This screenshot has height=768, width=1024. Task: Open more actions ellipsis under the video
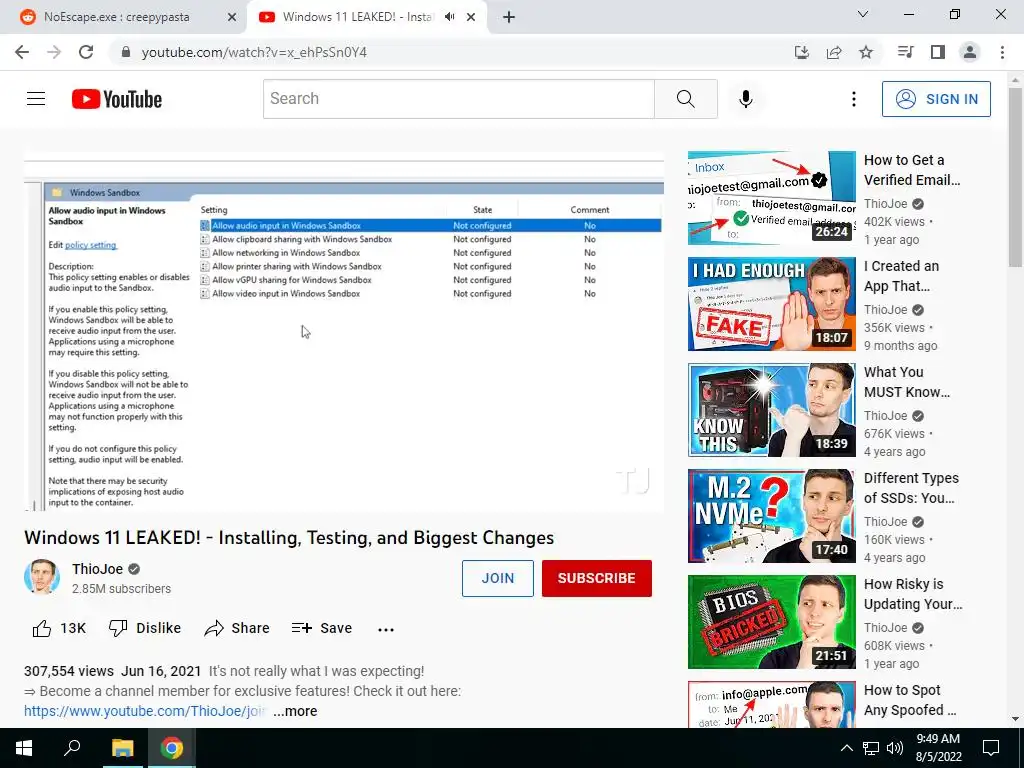pyautogui.click(x=386, y=630)
